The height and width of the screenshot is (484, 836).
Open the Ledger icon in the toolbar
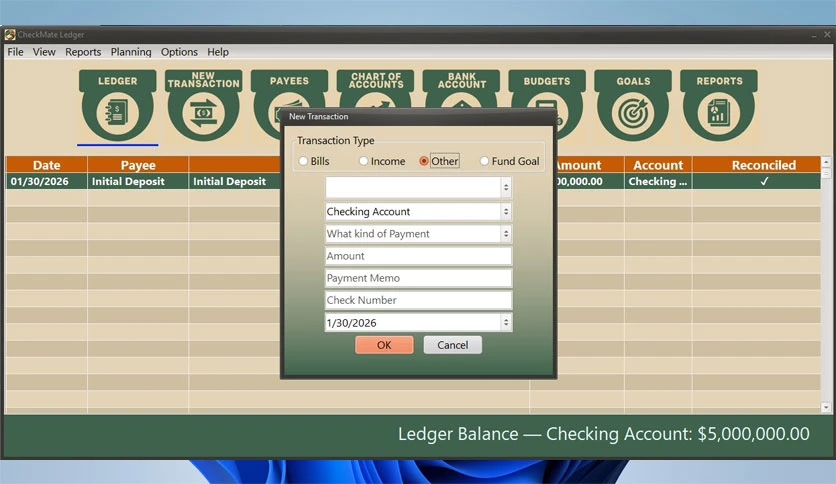point(117,106)
